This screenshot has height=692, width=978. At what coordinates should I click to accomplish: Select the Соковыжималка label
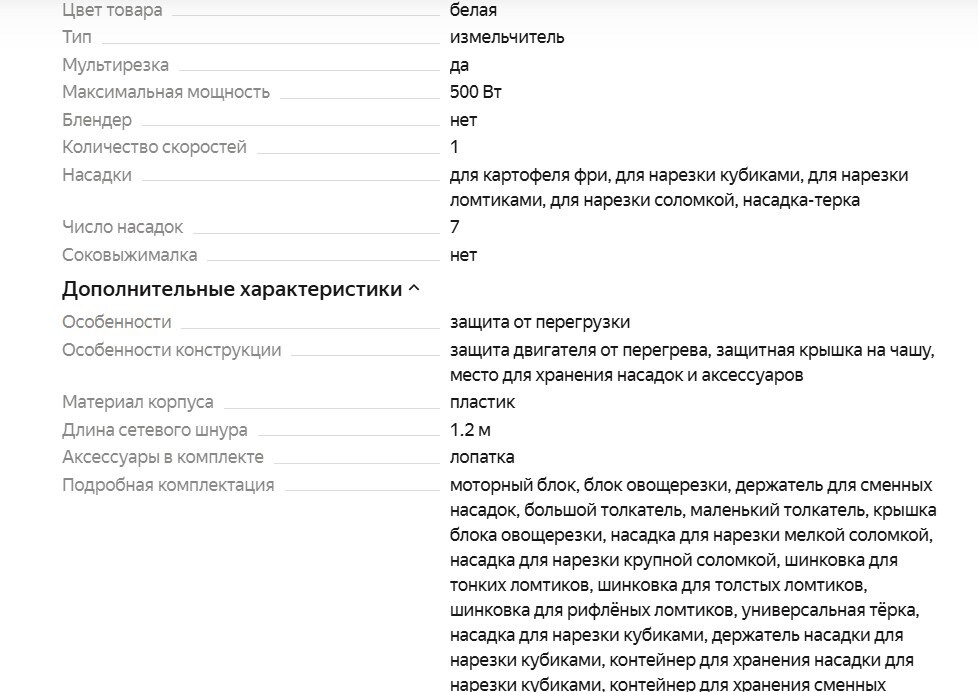pyautogui.click(x=130, y=255)
